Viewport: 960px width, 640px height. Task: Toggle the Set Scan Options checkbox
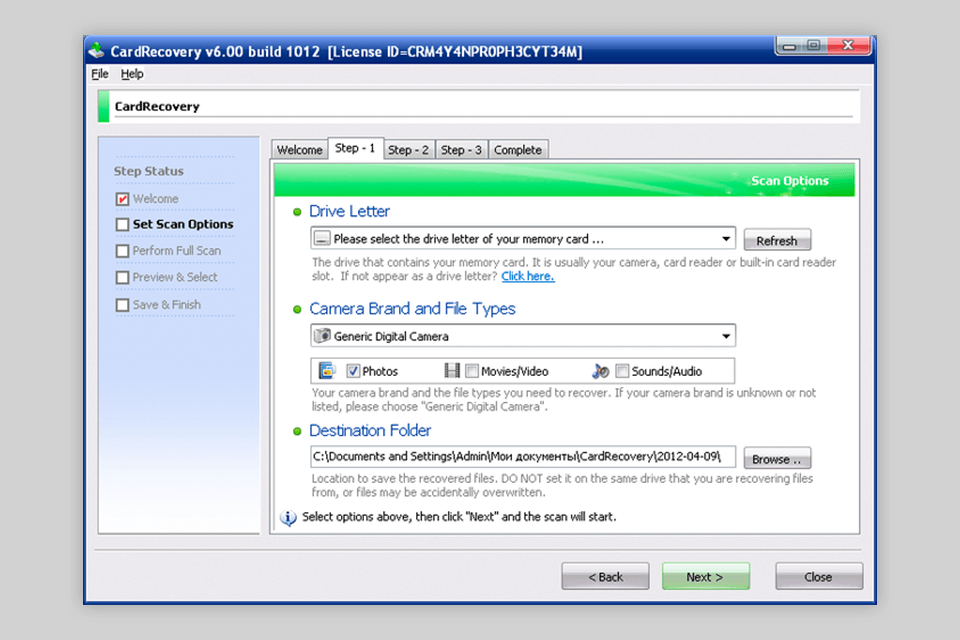click(122, 225)
